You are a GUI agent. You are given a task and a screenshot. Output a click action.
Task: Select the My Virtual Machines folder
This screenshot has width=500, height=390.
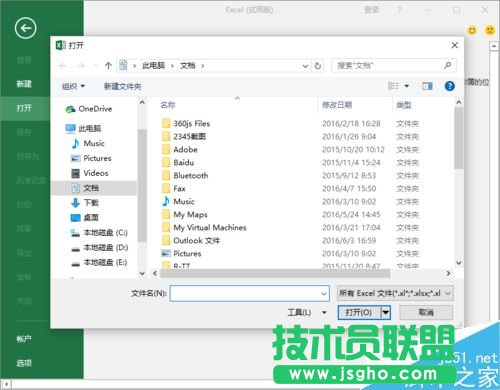204,228
